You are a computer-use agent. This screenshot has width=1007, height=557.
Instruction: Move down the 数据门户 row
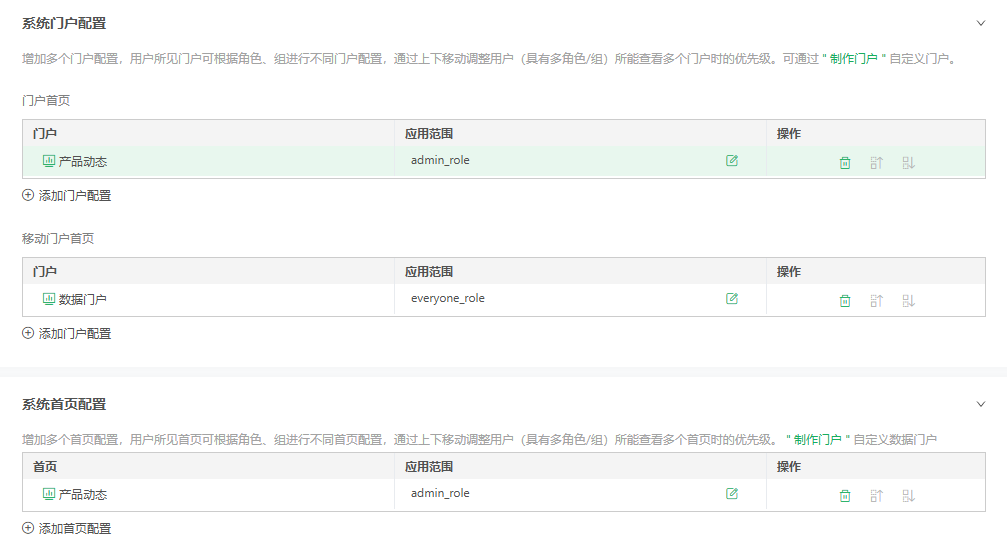(x=908, y=301)
